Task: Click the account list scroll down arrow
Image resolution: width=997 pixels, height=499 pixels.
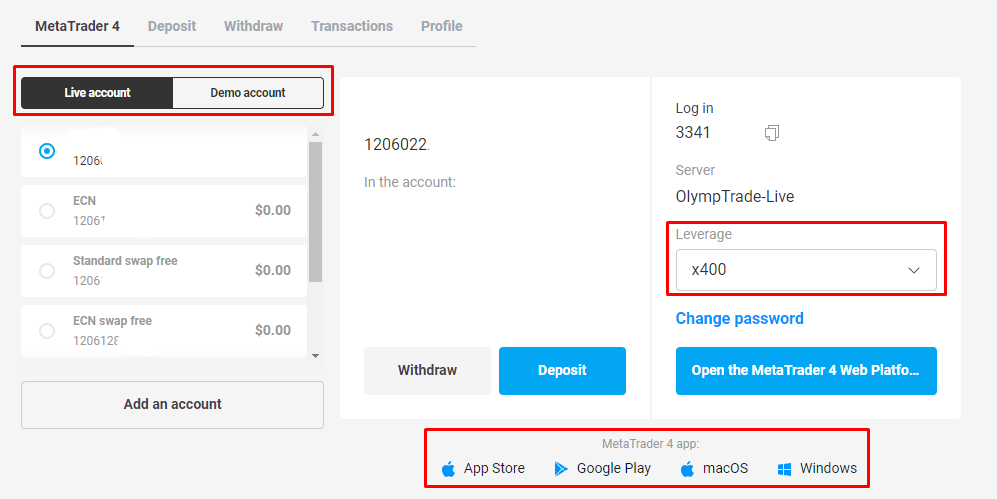Action: click(x=315, y=356)
